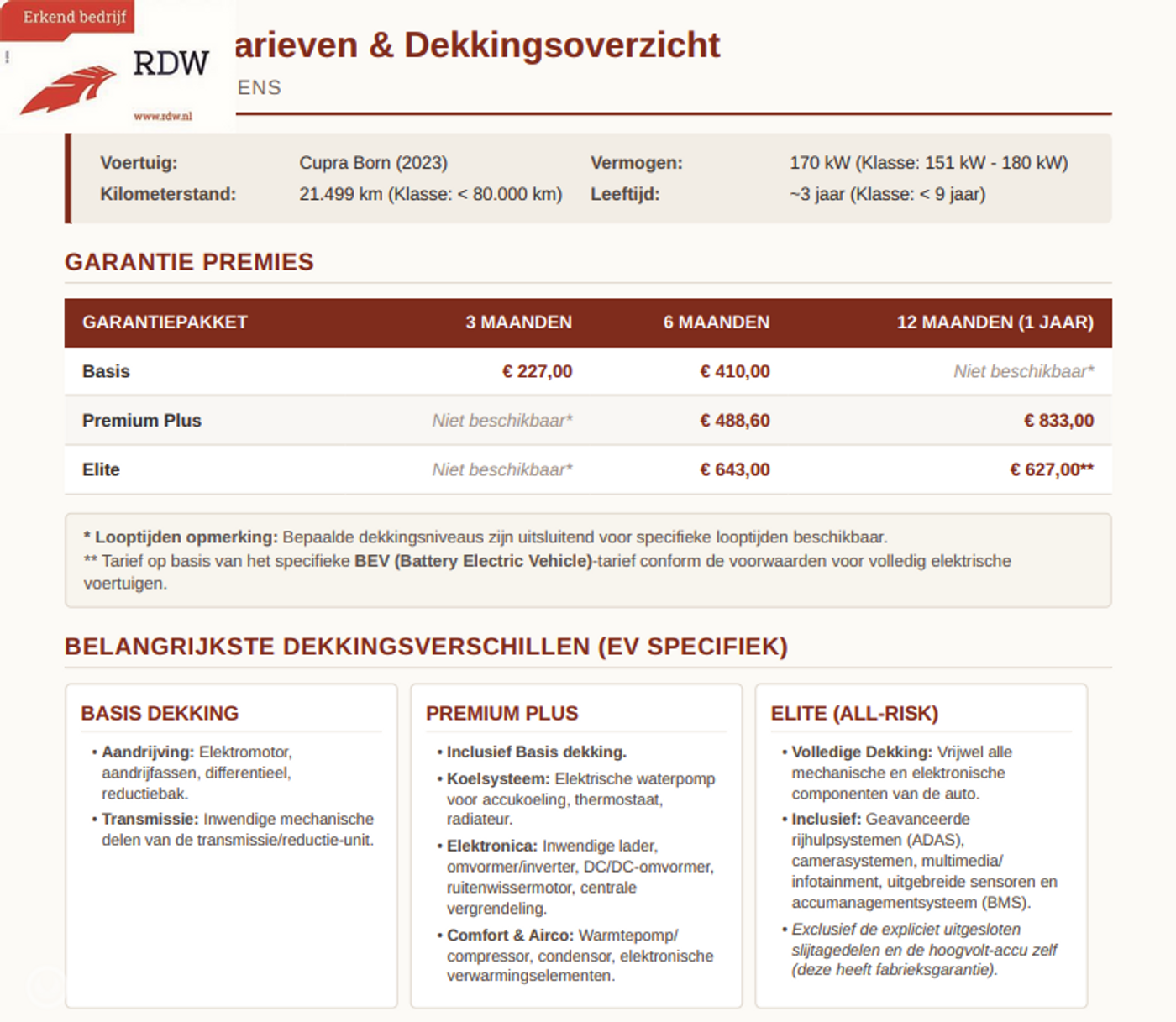Click 'Niet beschikbaar*' in the Elite row
The height and width of the screenshot is (1022, 1176).
(x=502, y=469)
